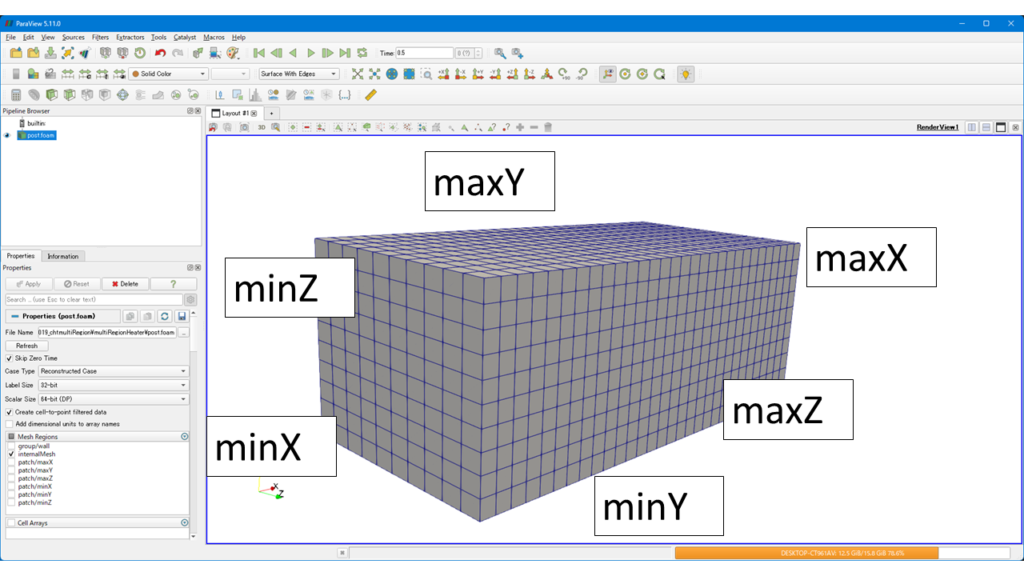1024x576 pixels.
Task: Switch to the Information tab
Action: (x=63, y=256)
